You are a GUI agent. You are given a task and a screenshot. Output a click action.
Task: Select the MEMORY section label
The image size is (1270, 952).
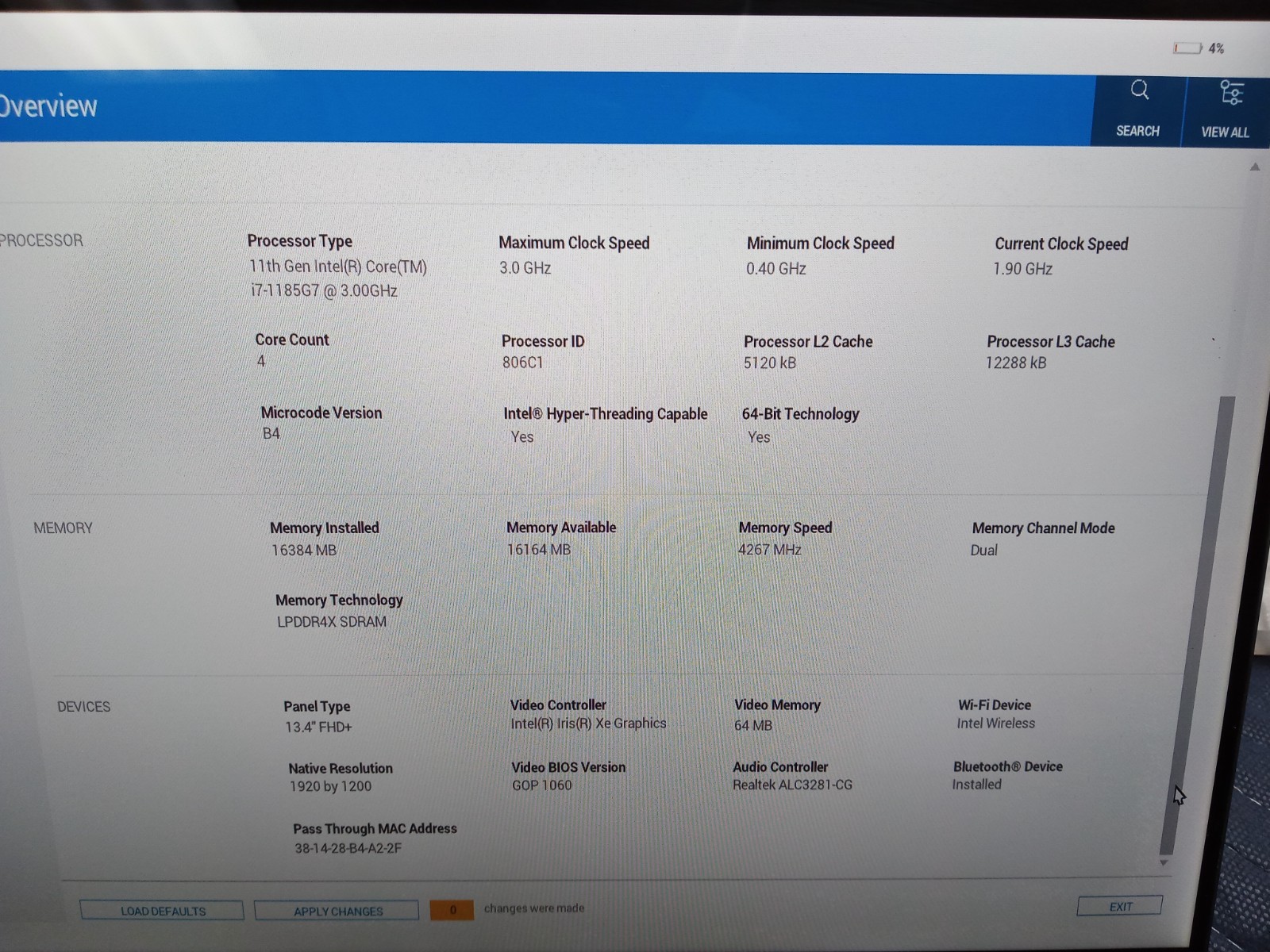point(63,528)
